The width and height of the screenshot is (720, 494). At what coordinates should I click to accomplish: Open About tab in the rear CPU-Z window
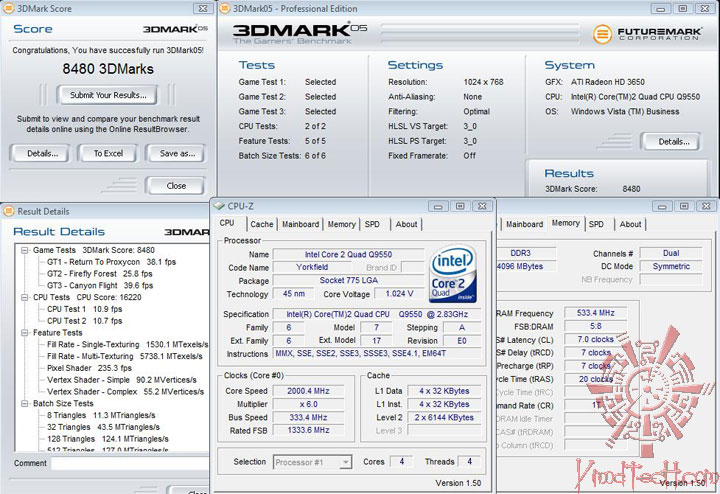pos(630,224)
